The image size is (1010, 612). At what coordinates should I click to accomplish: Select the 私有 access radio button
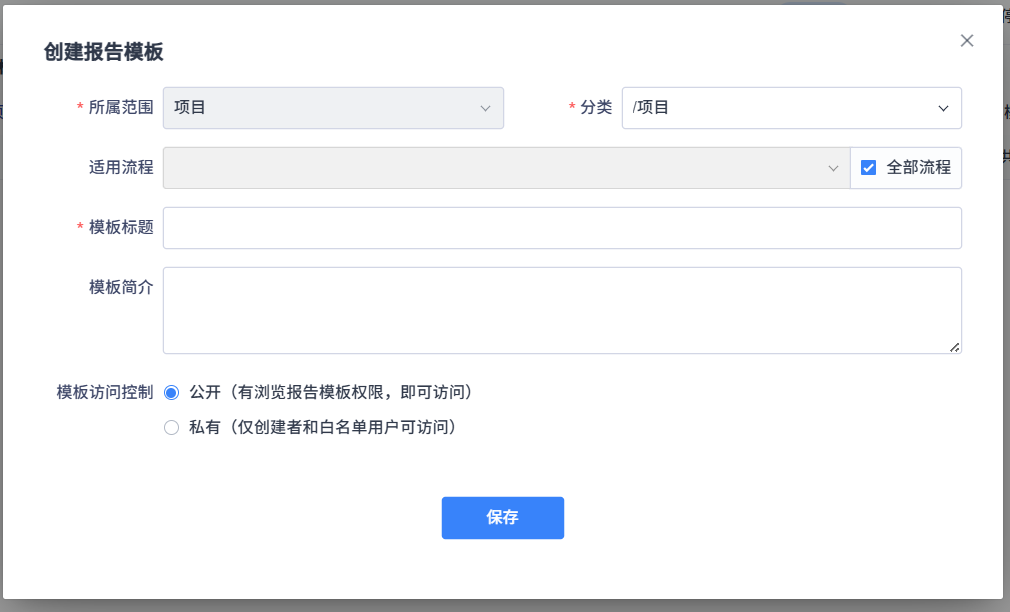[x=171, y=428]
